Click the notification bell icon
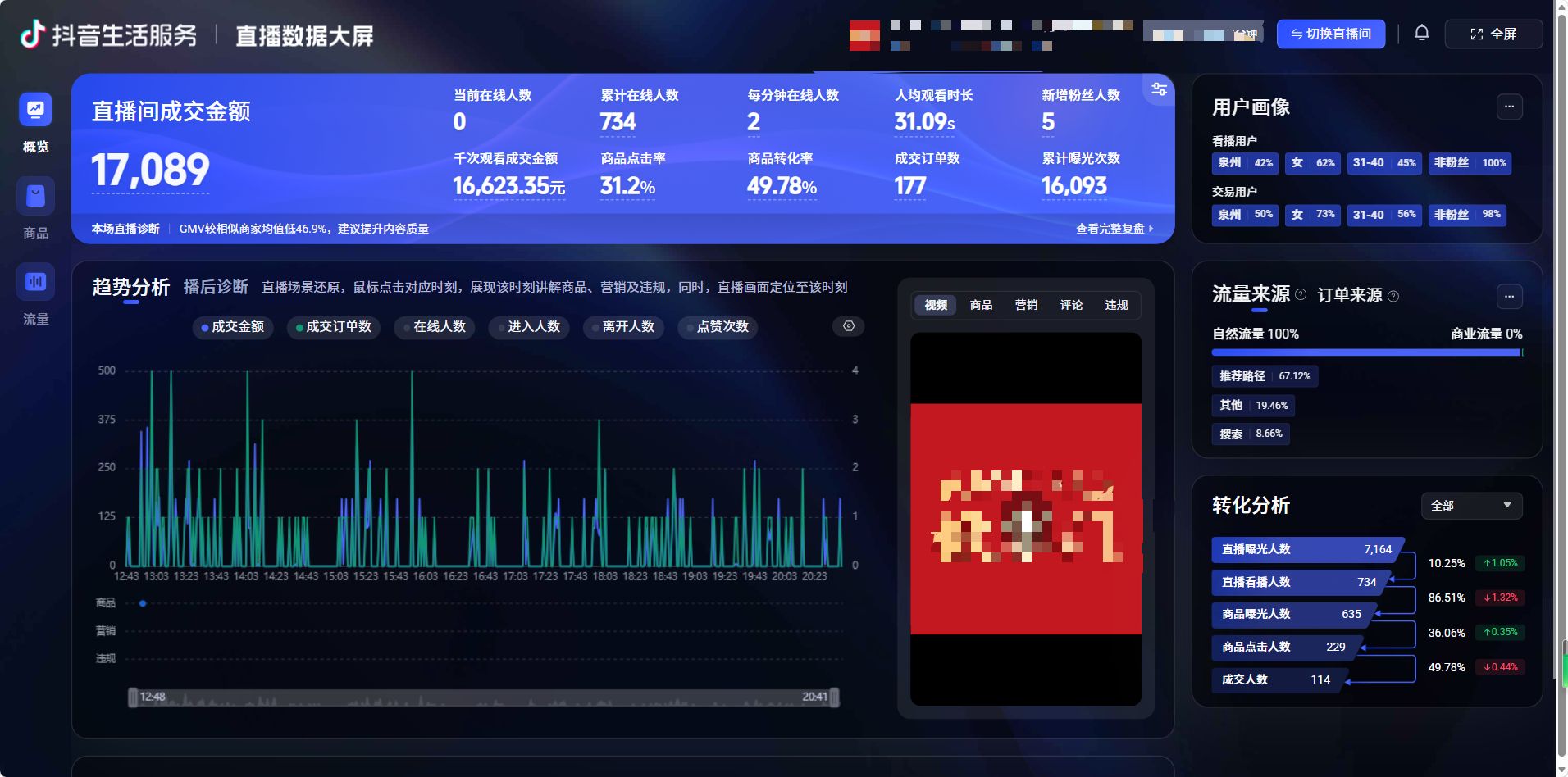This screenshot has width=1568, height=777. tap(1422, 34)
